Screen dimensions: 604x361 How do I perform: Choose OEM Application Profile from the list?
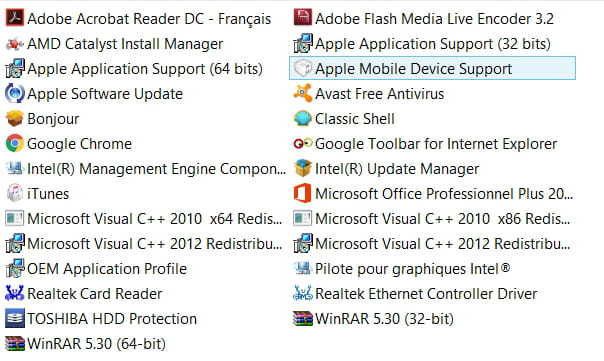[x=96, y=269]
